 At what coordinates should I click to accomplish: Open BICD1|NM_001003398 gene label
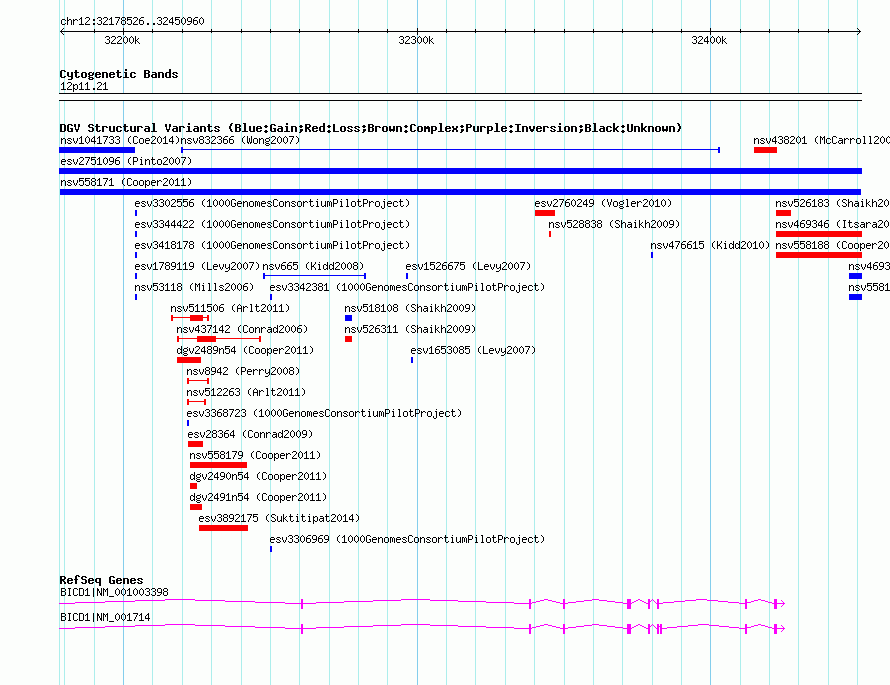(x=114, y=592)
